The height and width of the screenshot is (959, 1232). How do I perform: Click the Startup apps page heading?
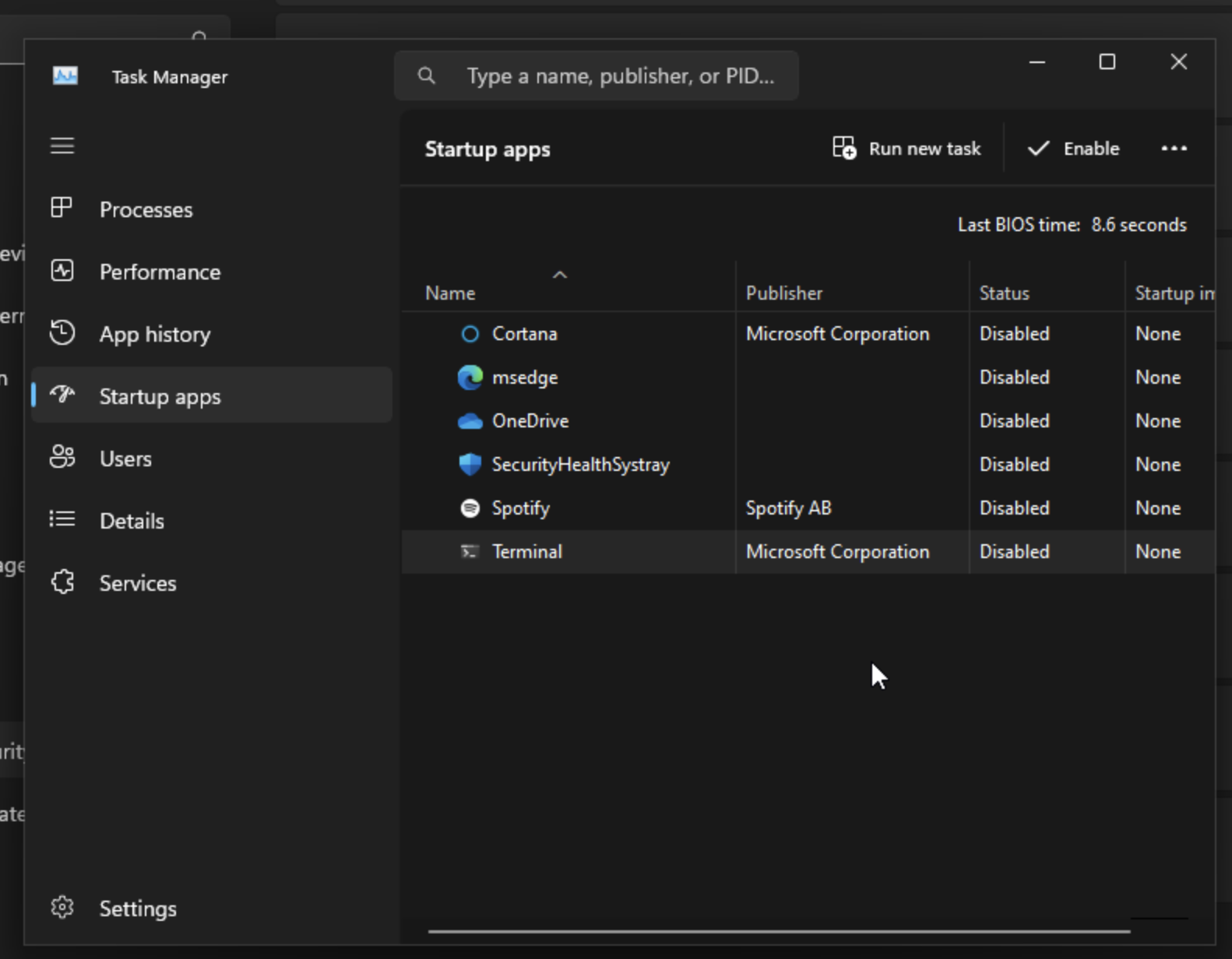click(488, 149)
